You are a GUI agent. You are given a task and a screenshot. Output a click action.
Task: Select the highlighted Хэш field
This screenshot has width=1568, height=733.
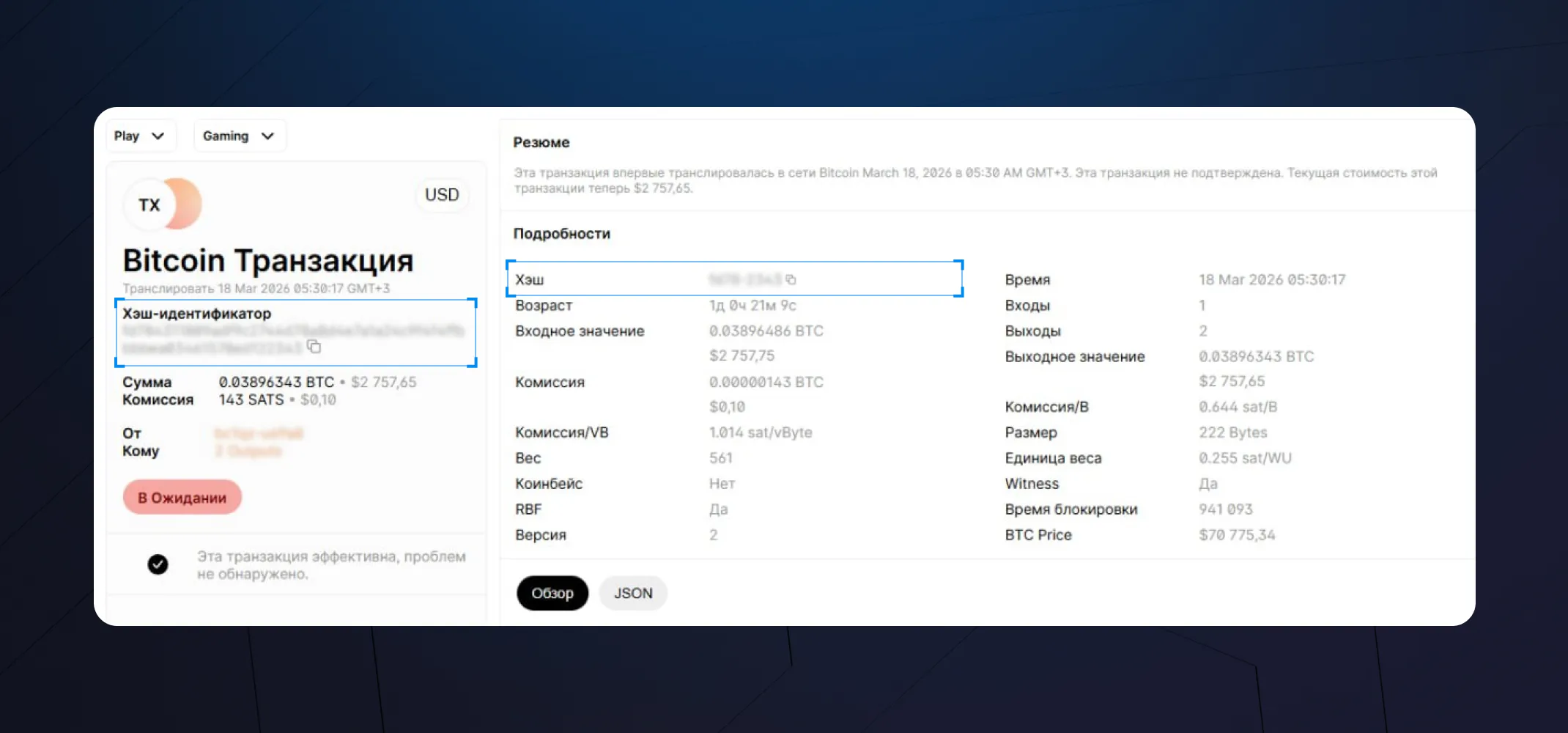tap(735, 279)
